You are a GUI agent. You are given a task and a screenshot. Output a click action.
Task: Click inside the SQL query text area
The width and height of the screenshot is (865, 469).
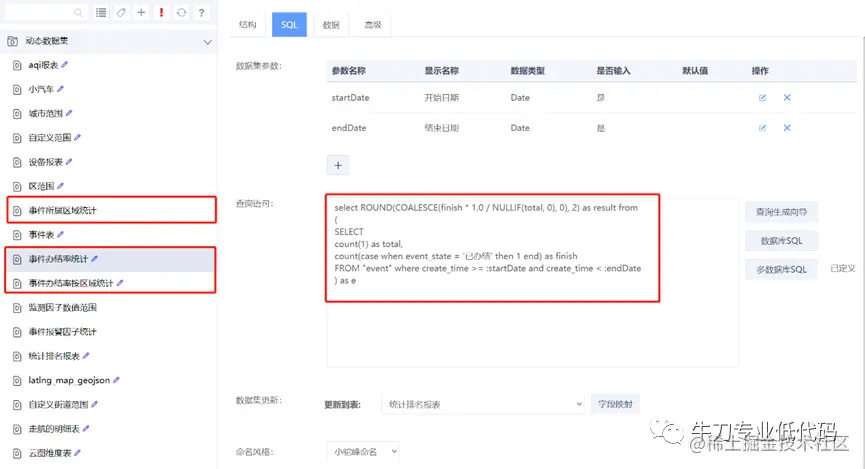(x=532, y=281)
